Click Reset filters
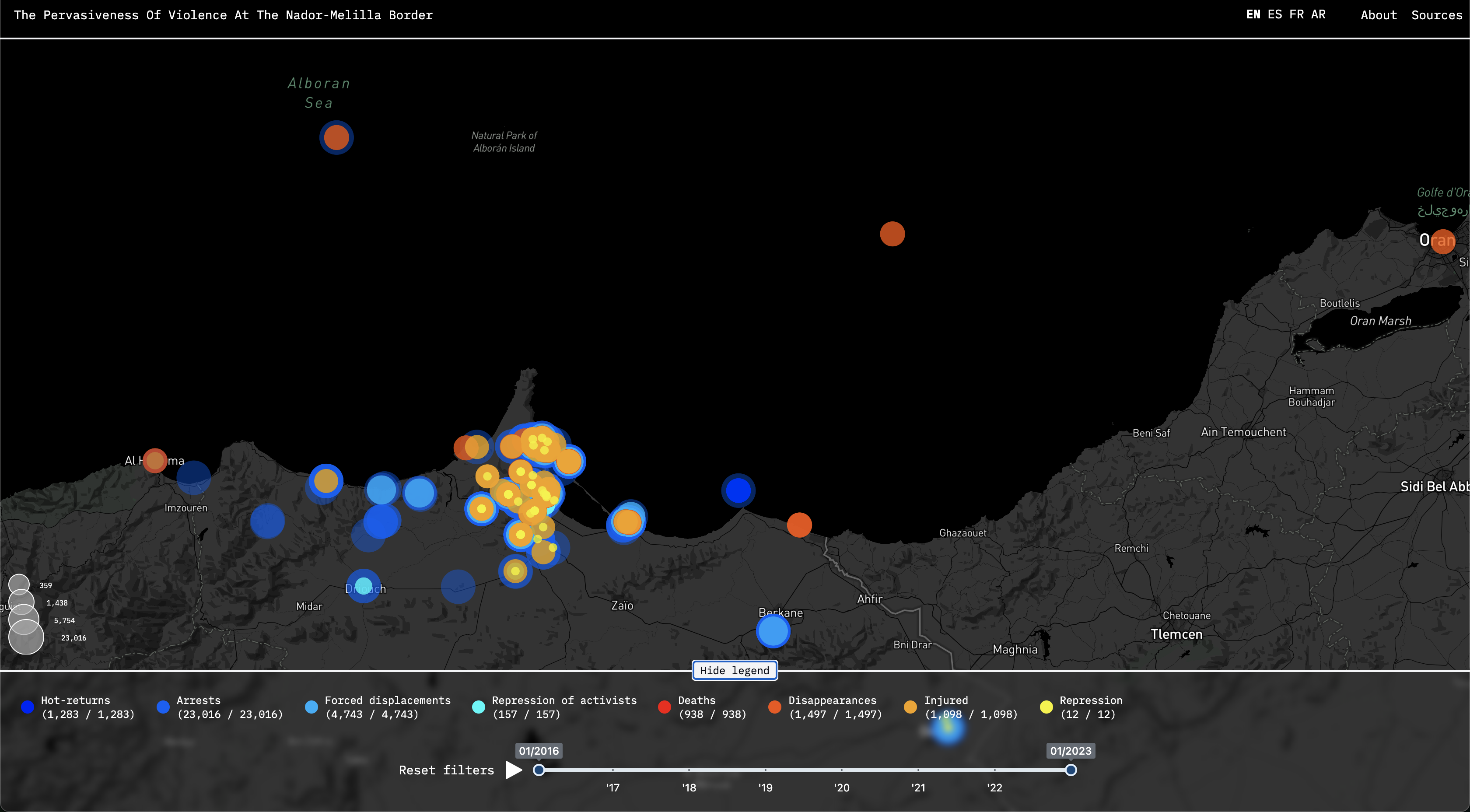The width and height of the screenshot is (1470, 812). [446, 770]
